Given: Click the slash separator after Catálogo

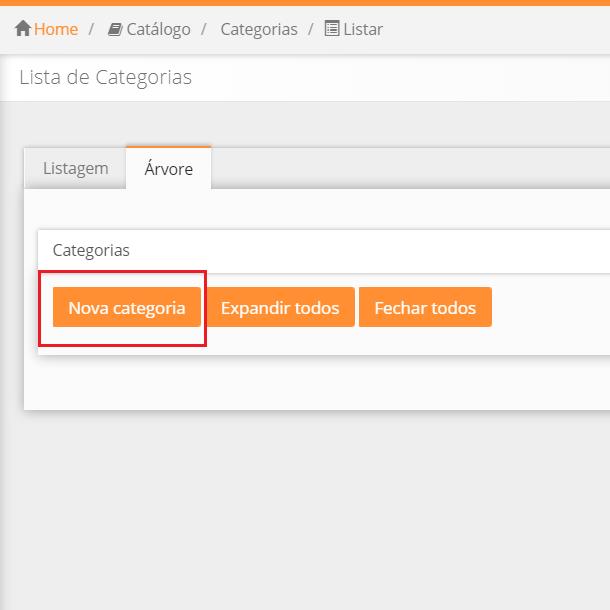Looking at the screenshot, I should [x=205, y=29].
